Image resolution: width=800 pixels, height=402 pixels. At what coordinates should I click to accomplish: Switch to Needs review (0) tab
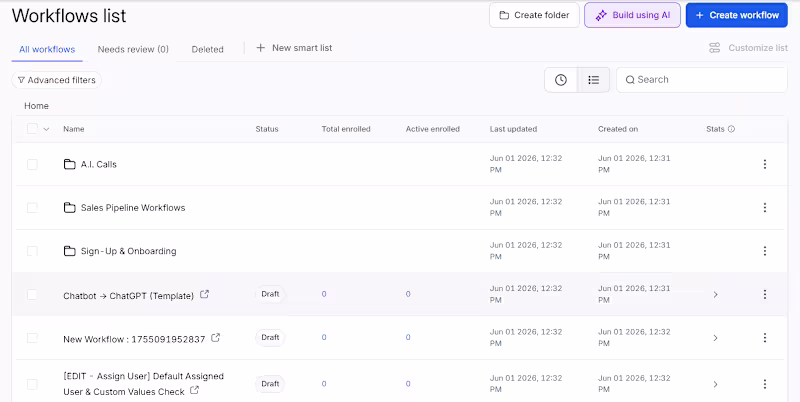pos(133,49)
